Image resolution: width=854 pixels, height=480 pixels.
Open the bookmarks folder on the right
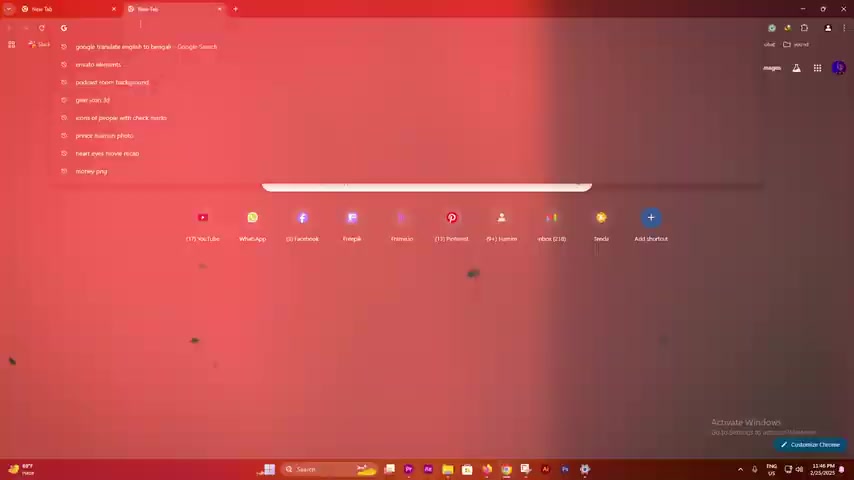coord(796,45)
